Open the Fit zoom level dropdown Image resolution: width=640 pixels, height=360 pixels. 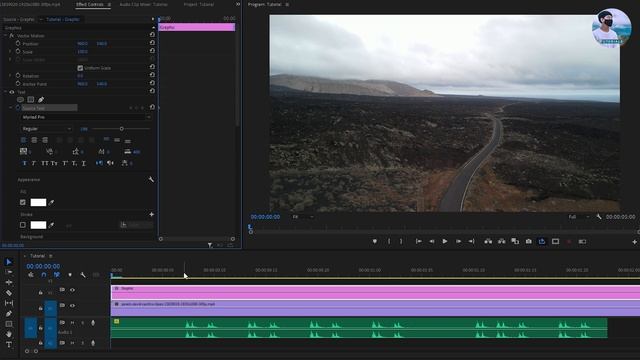click(303, 217)
